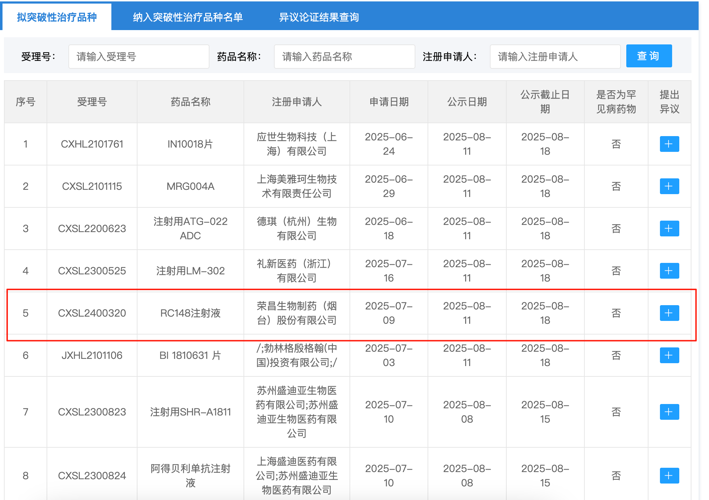
Task: Select the CXSL2101115 cell
Action: 92,186
